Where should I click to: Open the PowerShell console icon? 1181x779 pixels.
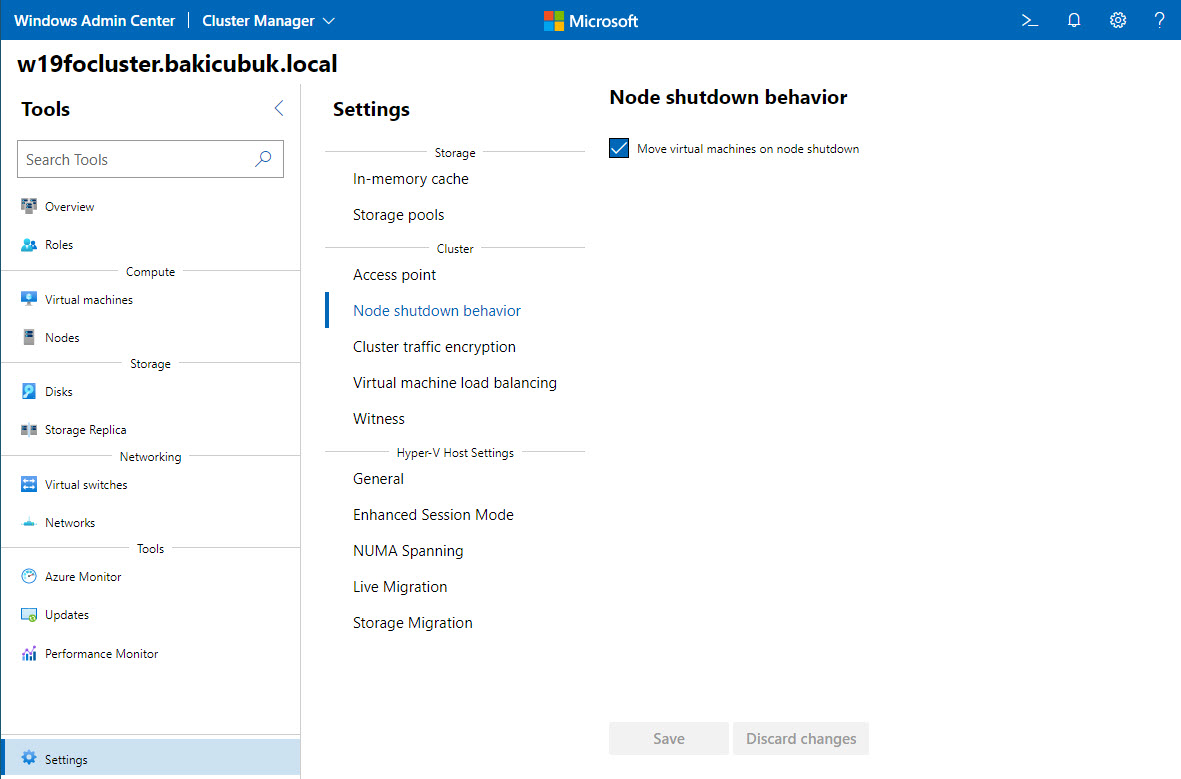1030,20
